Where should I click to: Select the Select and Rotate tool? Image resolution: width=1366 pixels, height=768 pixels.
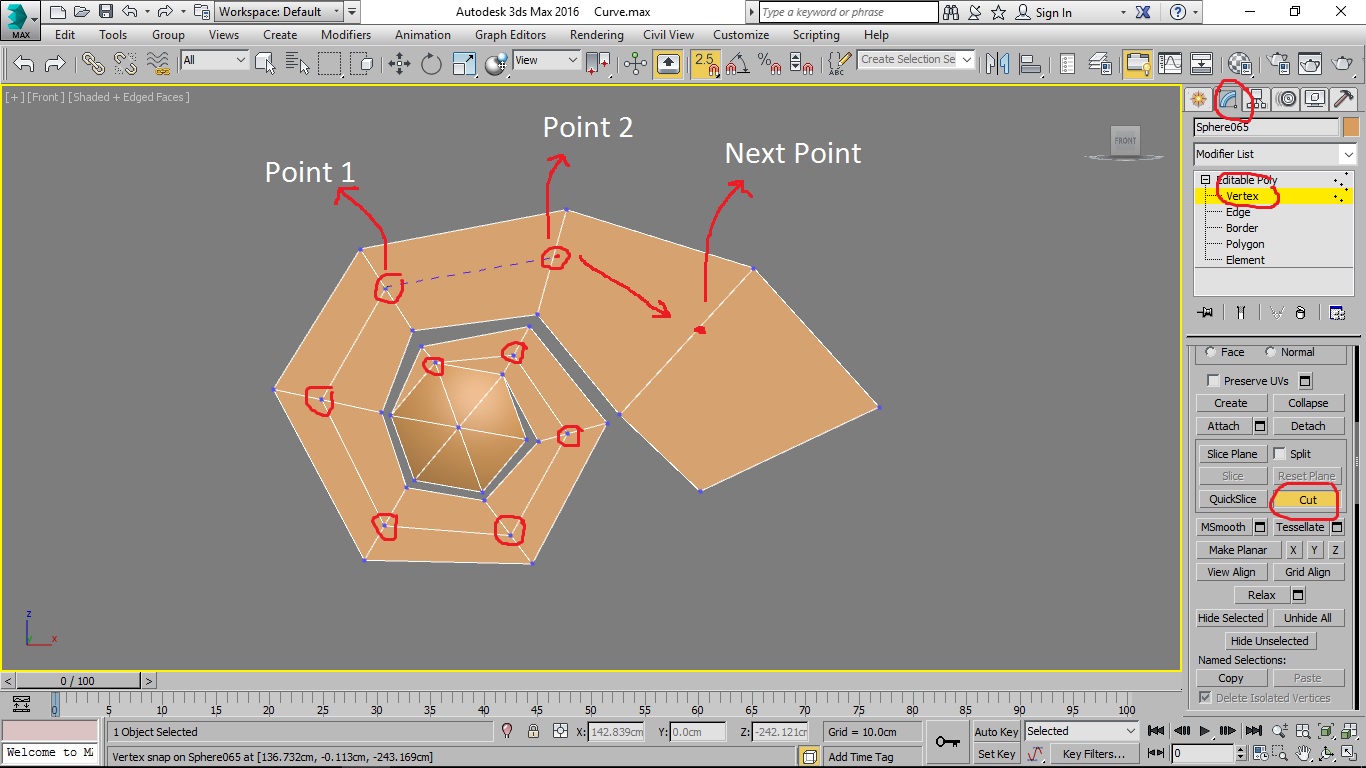click(431, 62)
